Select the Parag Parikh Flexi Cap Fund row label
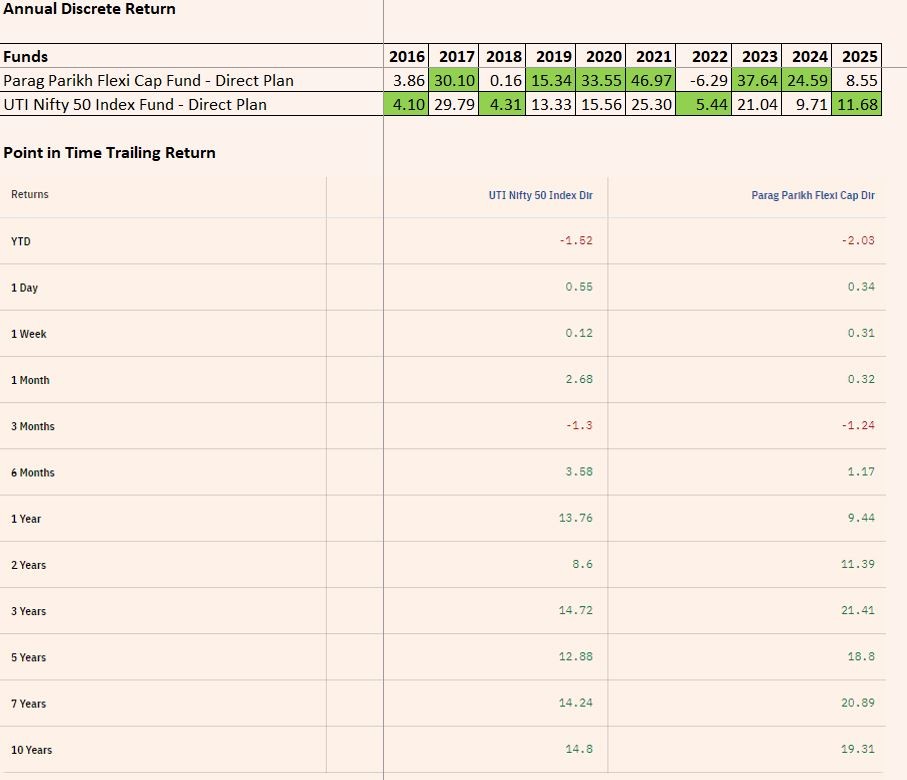Screen dimensions: 907x780 click(149, 80)
